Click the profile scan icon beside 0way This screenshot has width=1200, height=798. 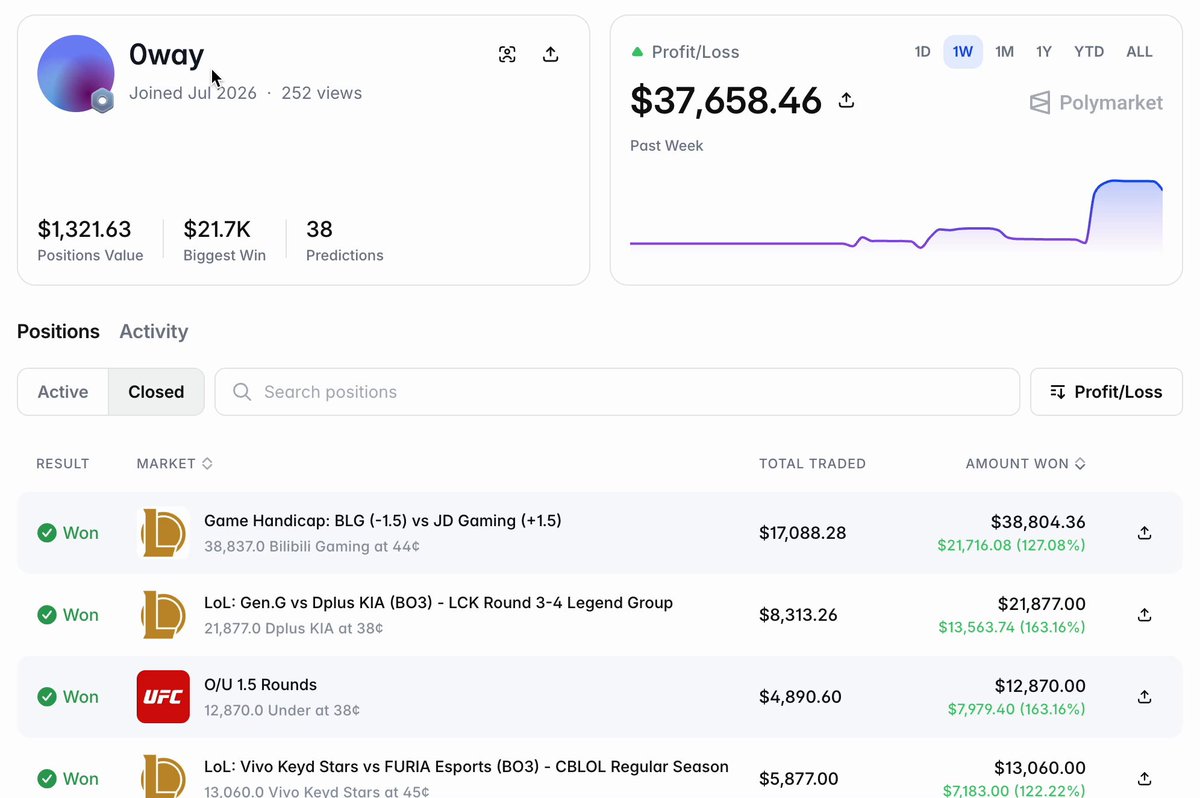[x=507, y=54]
